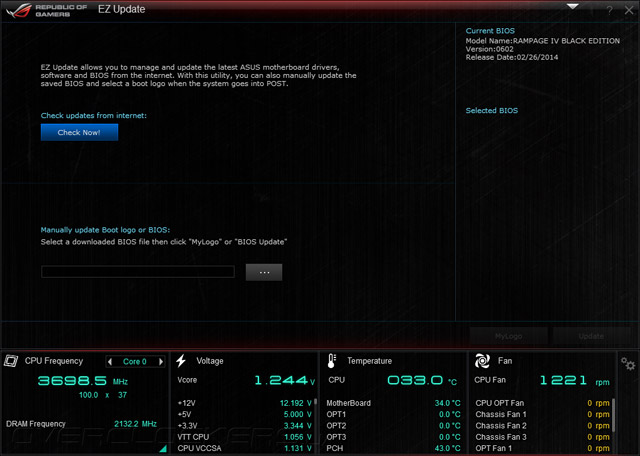Click the CPU OPT Fan row
This screenshot has width=640, height=456.
[542, 403]
